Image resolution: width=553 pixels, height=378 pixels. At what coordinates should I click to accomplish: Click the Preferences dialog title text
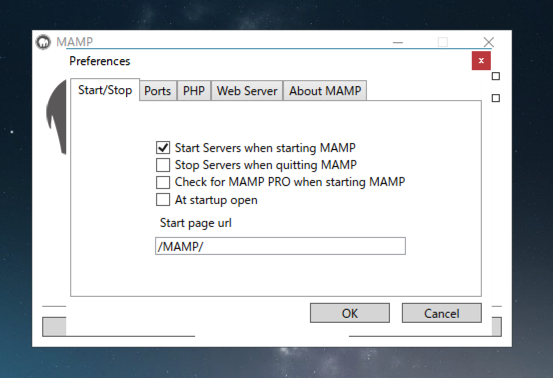point(100,61)
